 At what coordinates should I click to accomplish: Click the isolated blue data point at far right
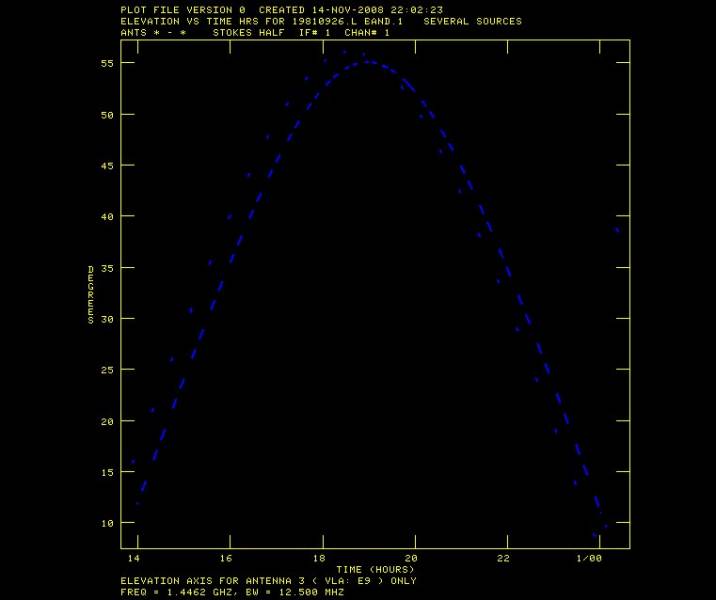click(617, 230)
